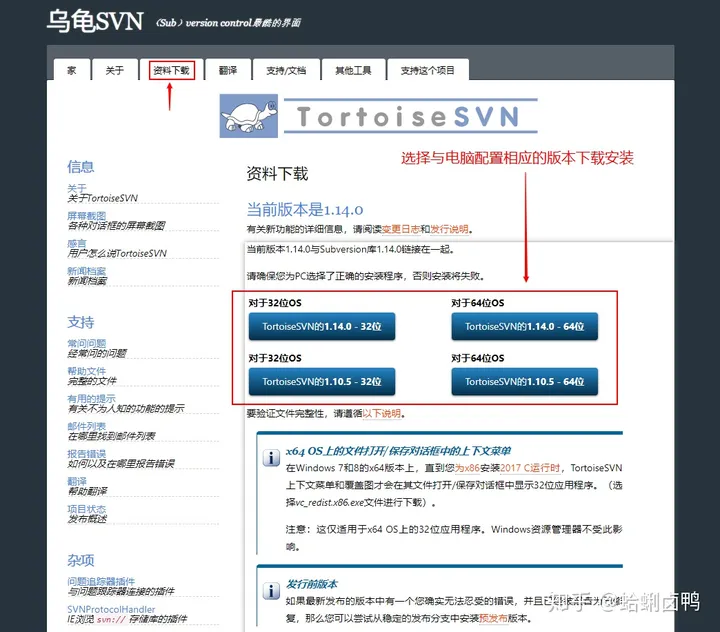Click the 杂项 sidebar heading

click(81, 560)
